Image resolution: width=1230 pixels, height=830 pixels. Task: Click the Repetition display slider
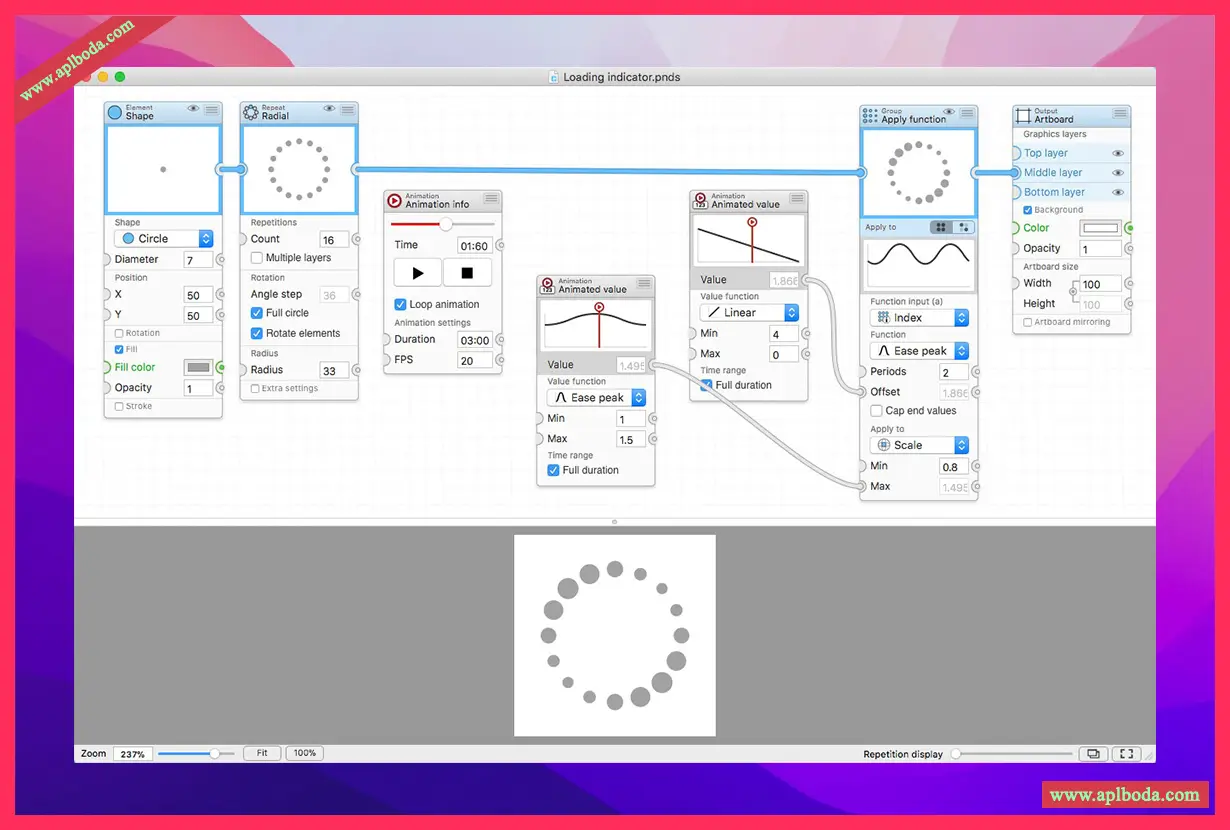click(x=1010, y=754)
